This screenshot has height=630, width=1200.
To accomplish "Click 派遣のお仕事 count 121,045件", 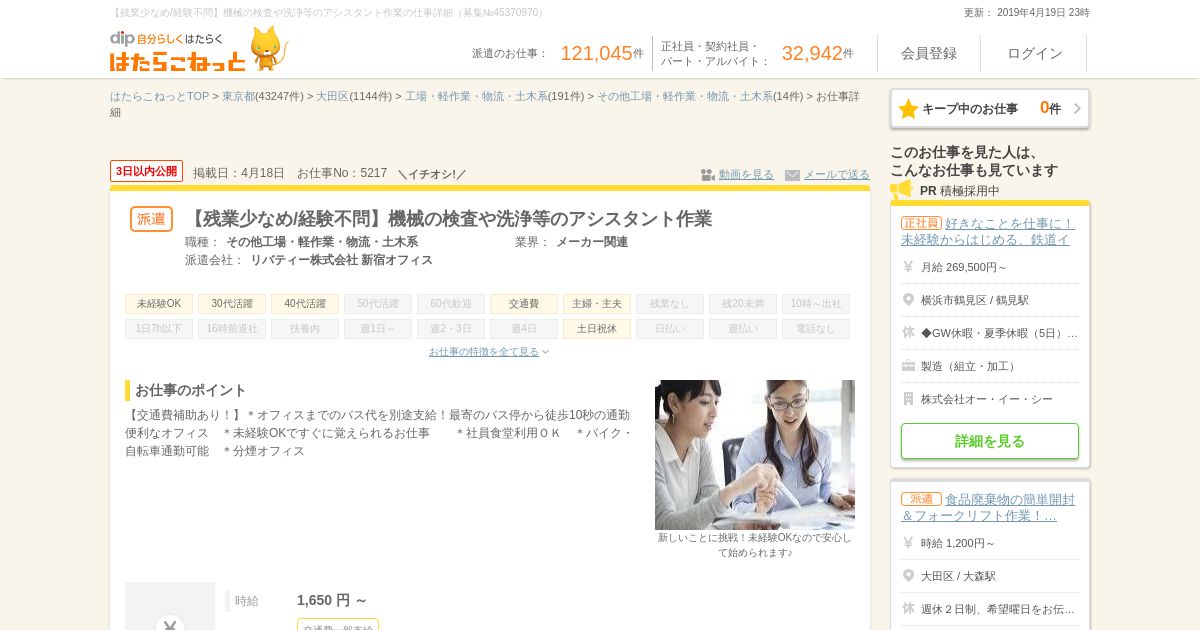I will pyautogui.click(x=602, y=53).
